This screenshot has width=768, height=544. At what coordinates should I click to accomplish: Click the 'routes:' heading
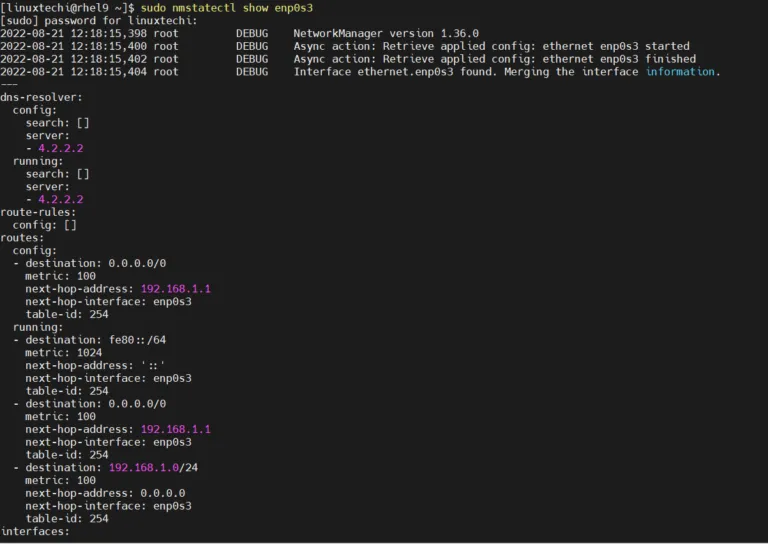coord(23,238)
